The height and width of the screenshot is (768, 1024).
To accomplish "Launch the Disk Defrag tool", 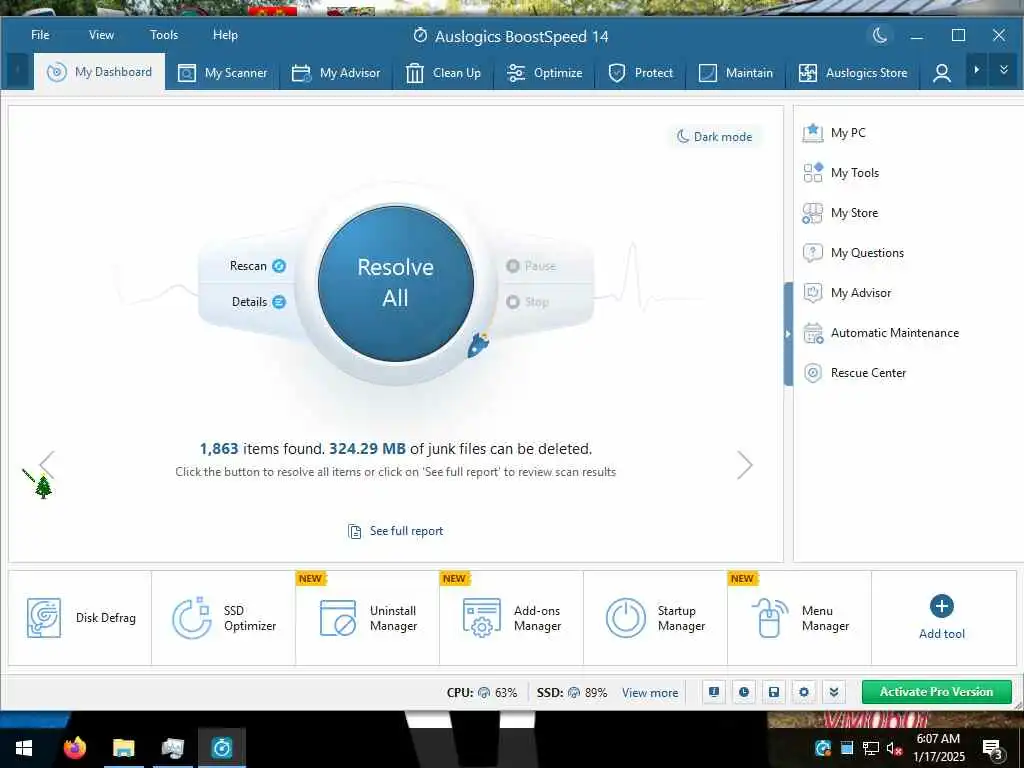I will (80, 618).
